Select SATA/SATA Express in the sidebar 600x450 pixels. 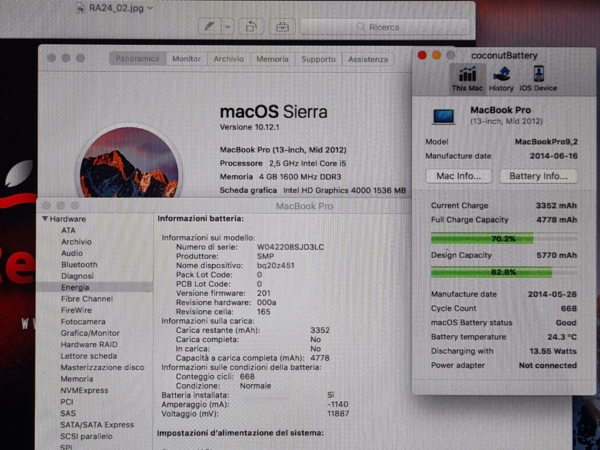pos(97,425)
